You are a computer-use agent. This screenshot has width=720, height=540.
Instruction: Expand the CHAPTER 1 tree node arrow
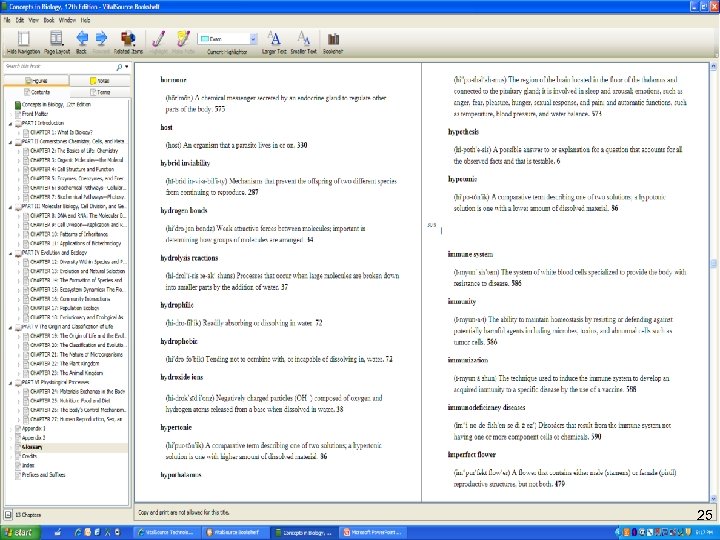tap(19, 133)
